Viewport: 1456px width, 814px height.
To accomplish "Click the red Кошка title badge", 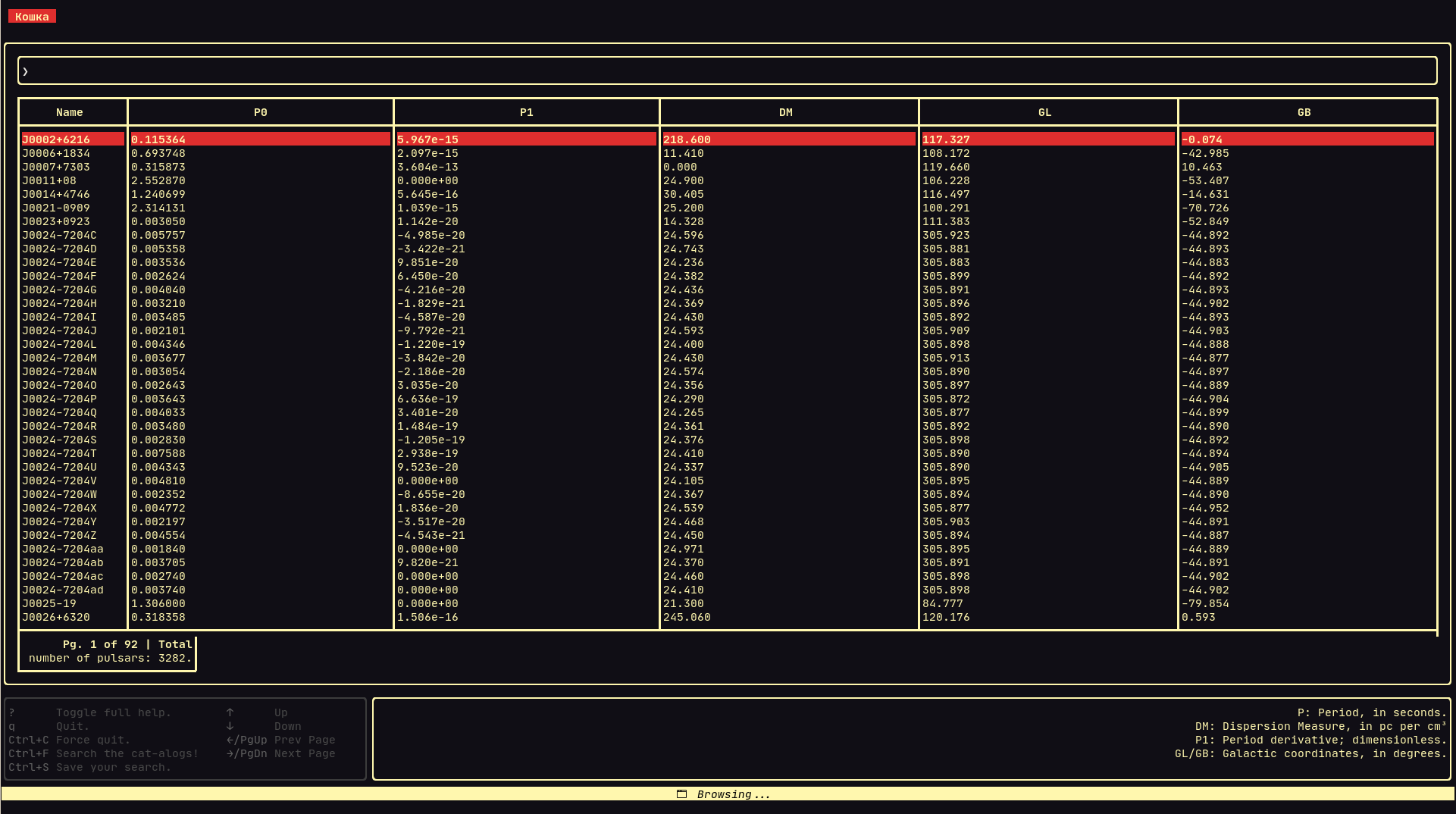I will click(32, 15).
